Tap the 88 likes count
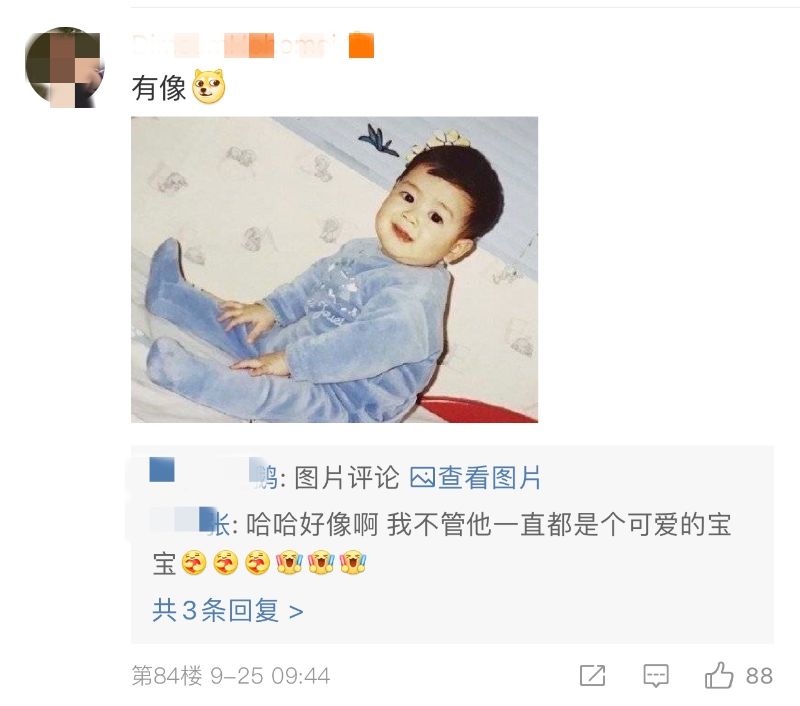 tap(759, 676)
